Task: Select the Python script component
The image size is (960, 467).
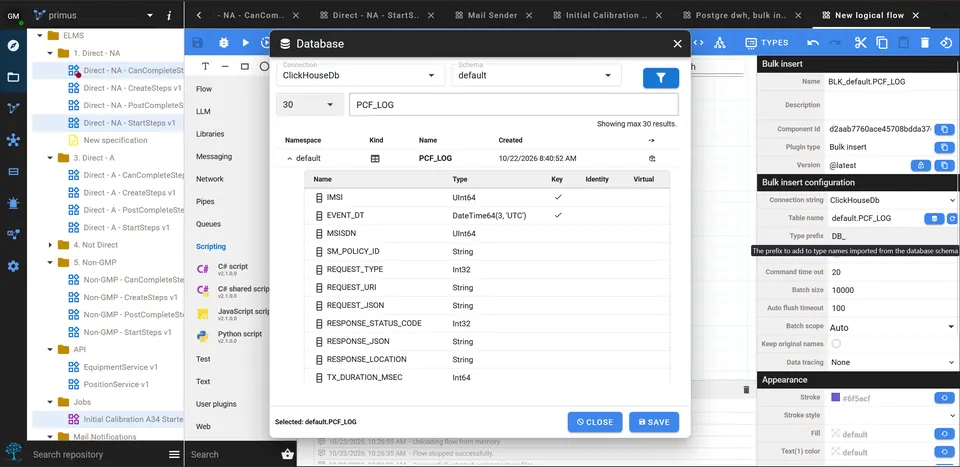Action: click(x=233, y=336)
